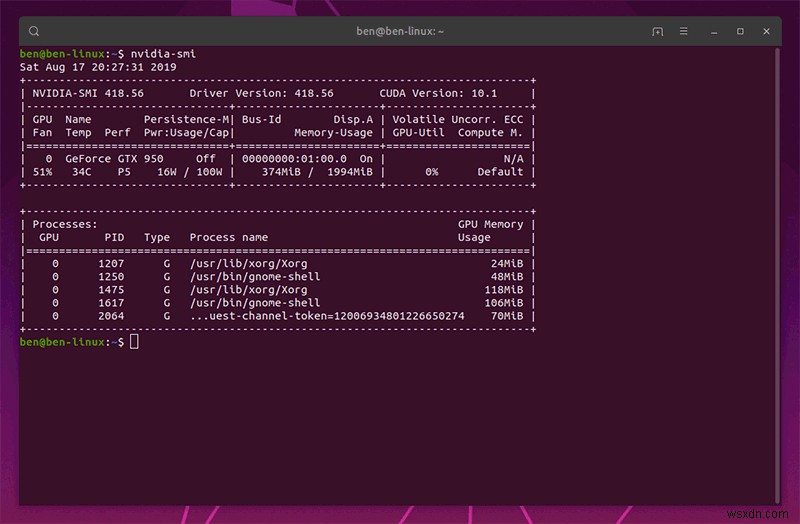This screenshot has width=800, height=524.
Task: Click the ...uest-channel-token process name
Action: click(327, 316)
